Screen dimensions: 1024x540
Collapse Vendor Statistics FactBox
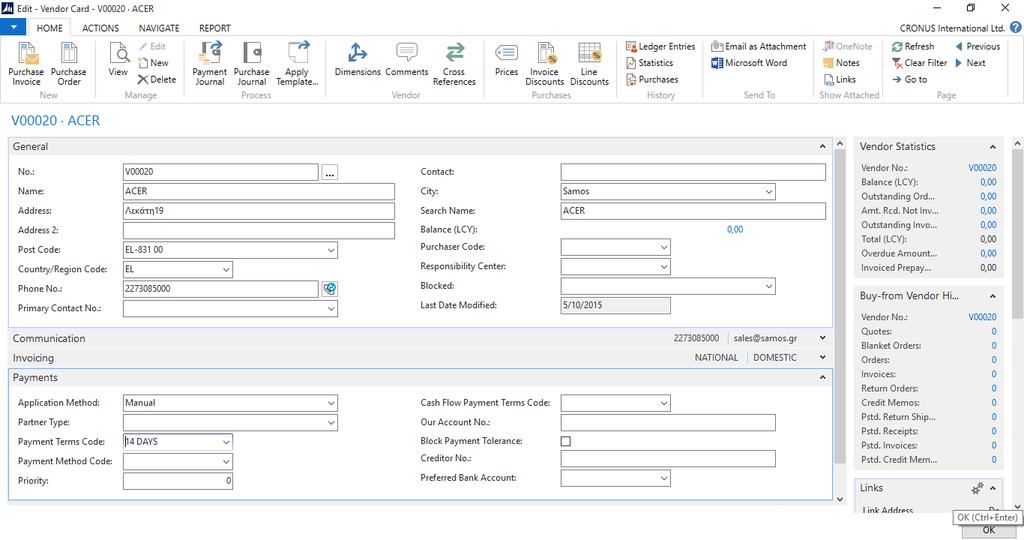993,147
